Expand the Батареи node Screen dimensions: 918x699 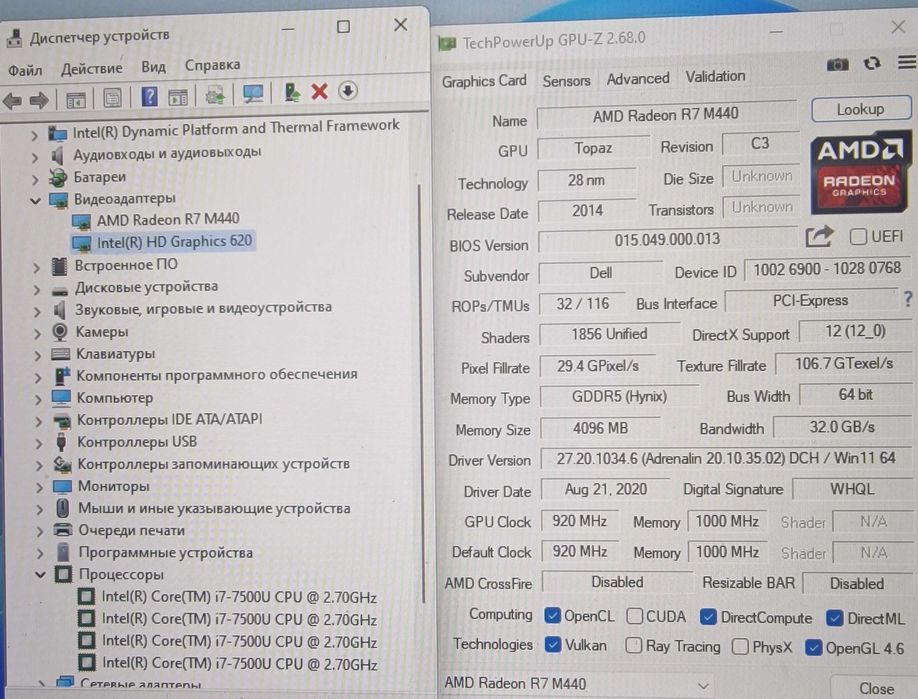[35, 179]
